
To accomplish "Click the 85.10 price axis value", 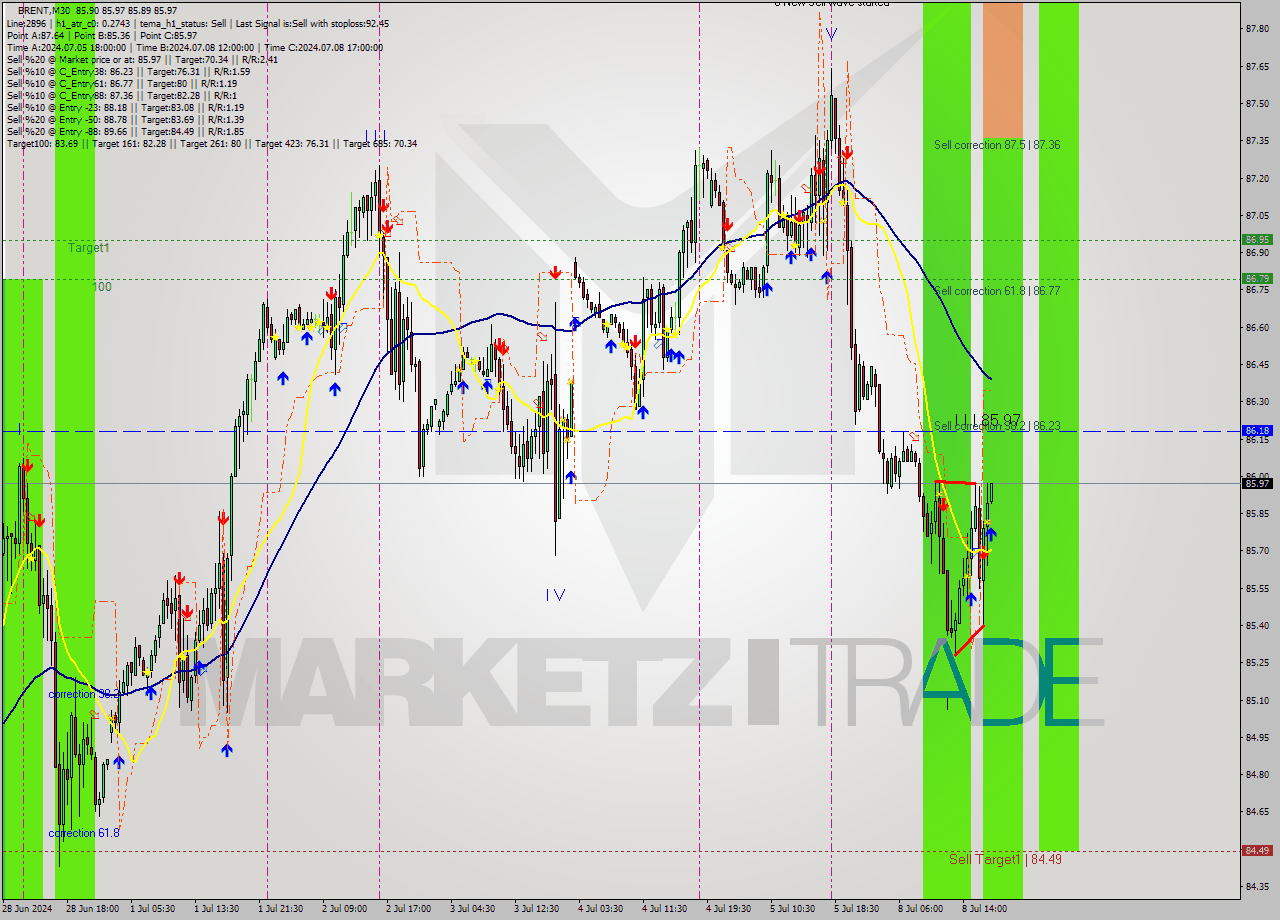I will coord(1257,700).
